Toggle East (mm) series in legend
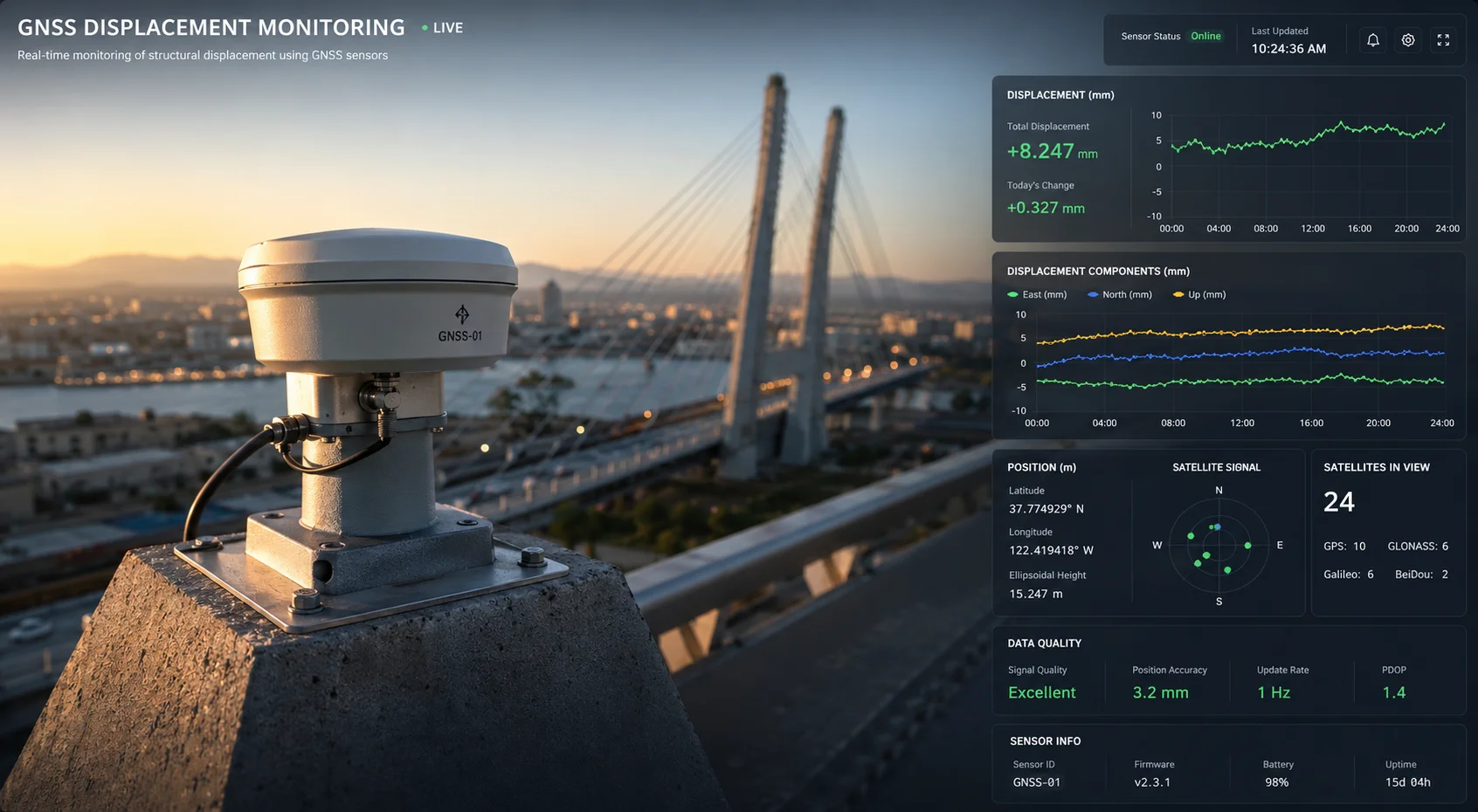This screenshot has height=812, width=1478. pyautogui.click(x=1037, y=295)
